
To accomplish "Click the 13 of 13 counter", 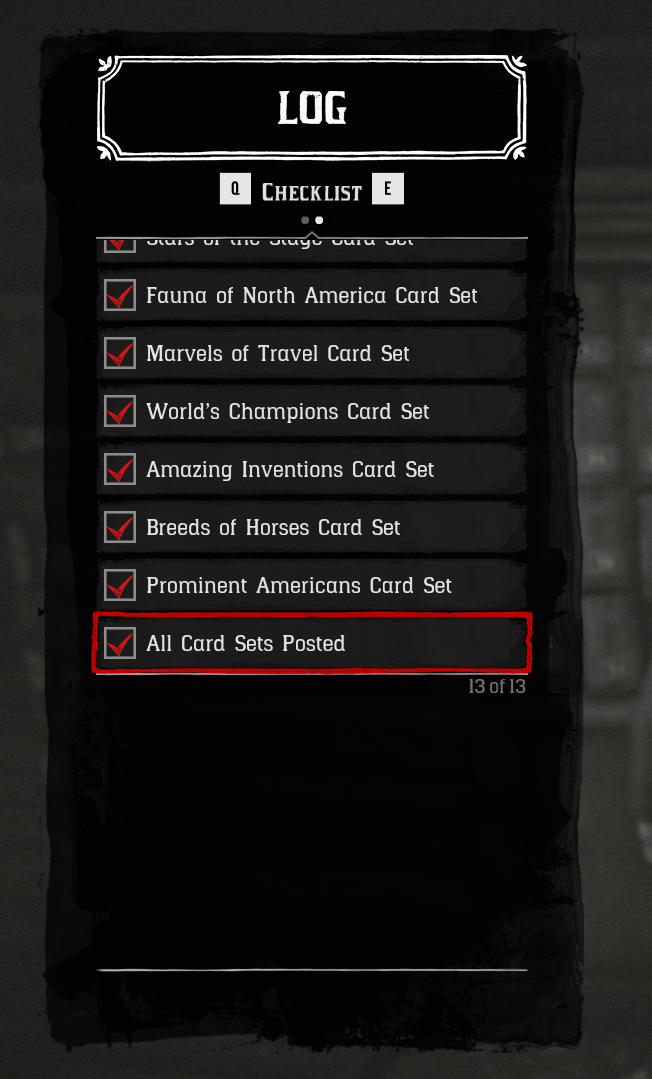I will pyautogui.click(x=497, y=686).
